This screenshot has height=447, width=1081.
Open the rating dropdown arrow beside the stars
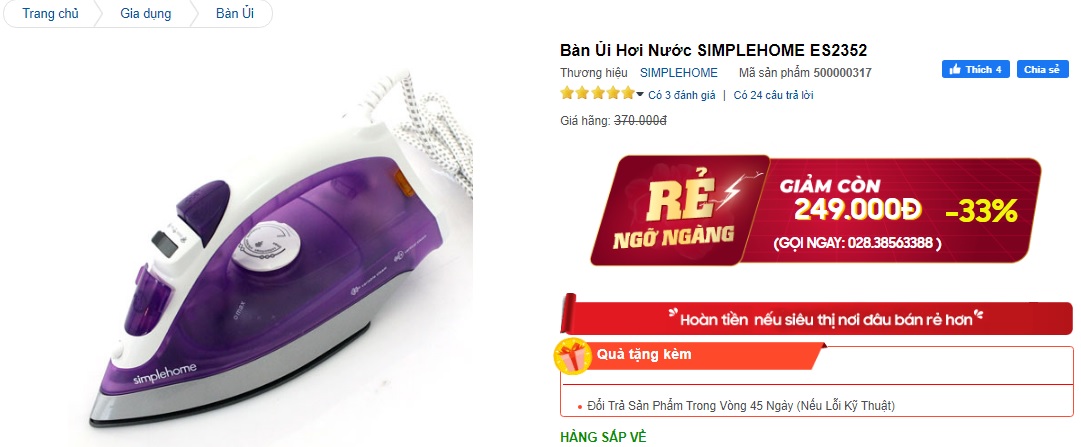(640, 95)
